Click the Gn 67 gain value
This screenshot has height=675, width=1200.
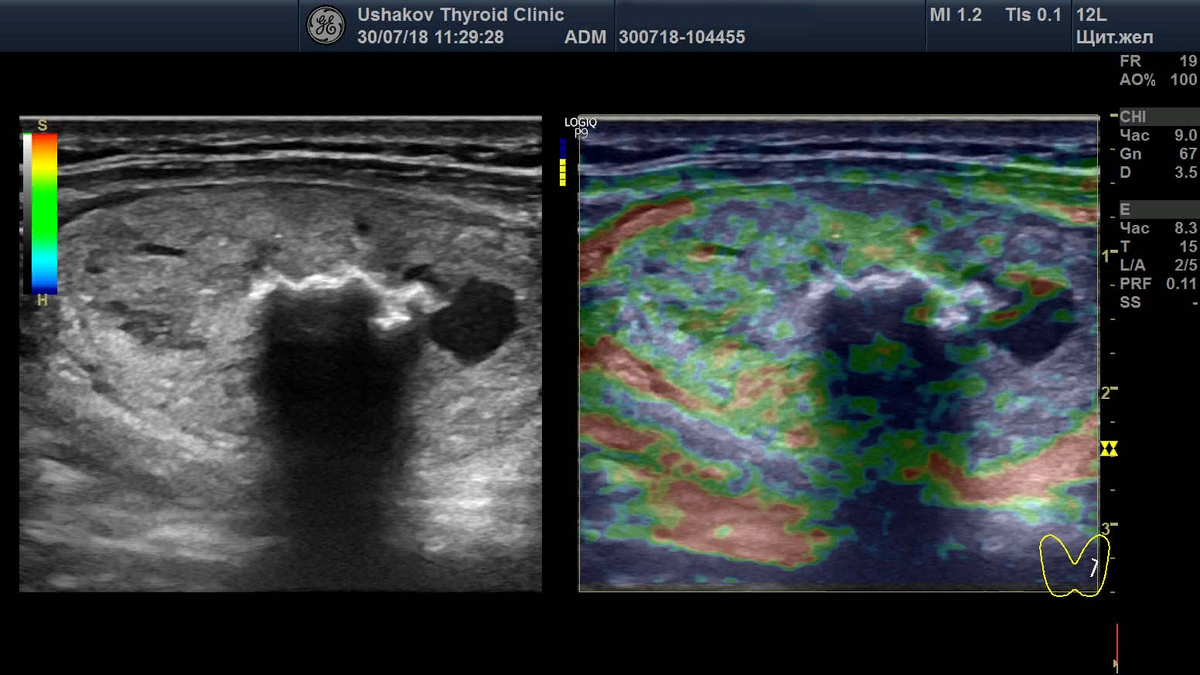[x=1158, y=154]
